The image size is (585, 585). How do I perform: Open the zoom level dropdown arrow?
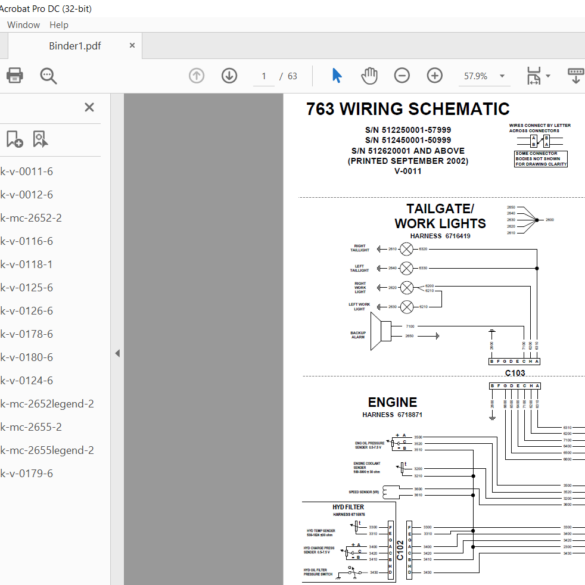pos(502,76)
